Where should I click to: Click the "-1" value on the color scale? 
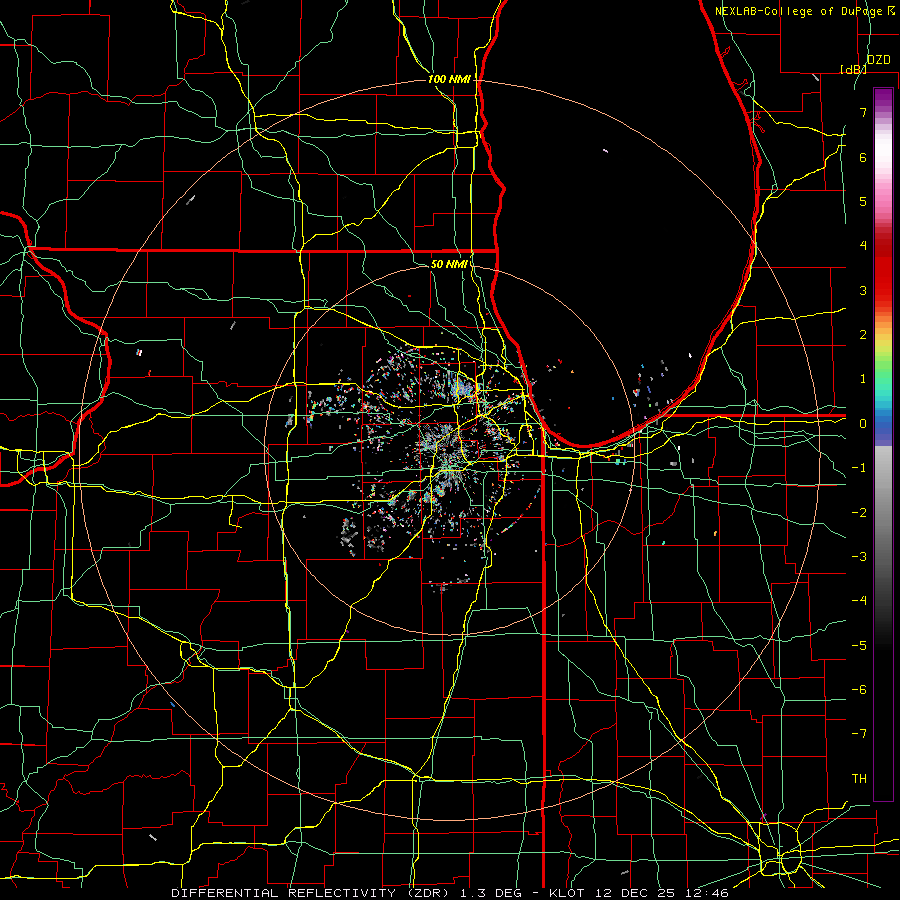tap(859, 468)
